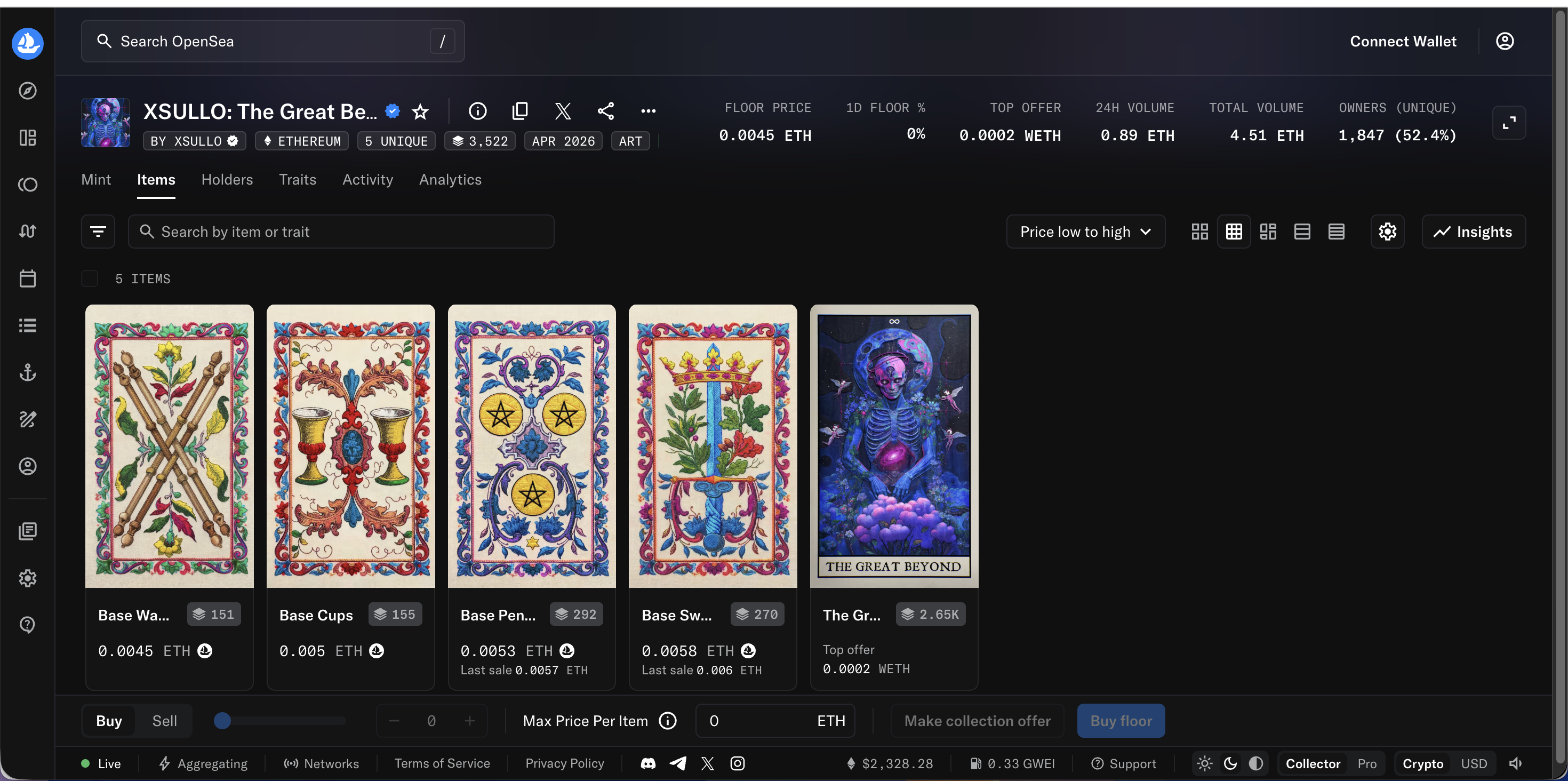Image resolution: width=1568 pixels, height=781 pixels.
Task: Expand the Price low to high sort dropdown
Action: click(1085, 232)
